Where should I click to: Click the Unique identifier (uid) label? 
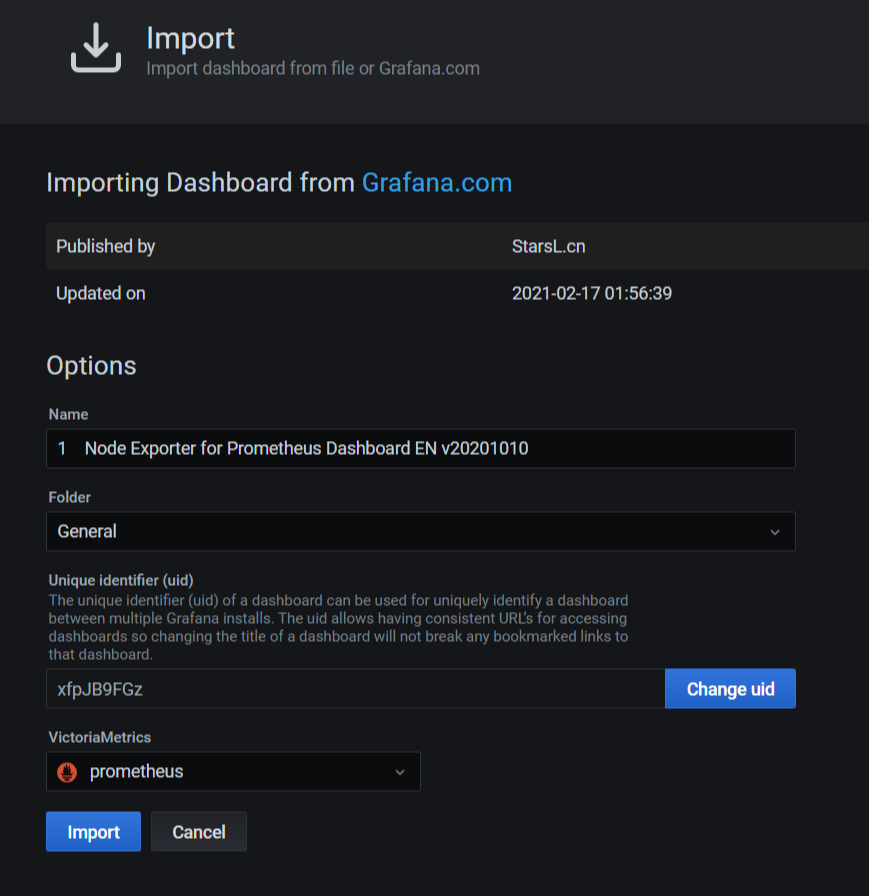[x=121, y=581]
